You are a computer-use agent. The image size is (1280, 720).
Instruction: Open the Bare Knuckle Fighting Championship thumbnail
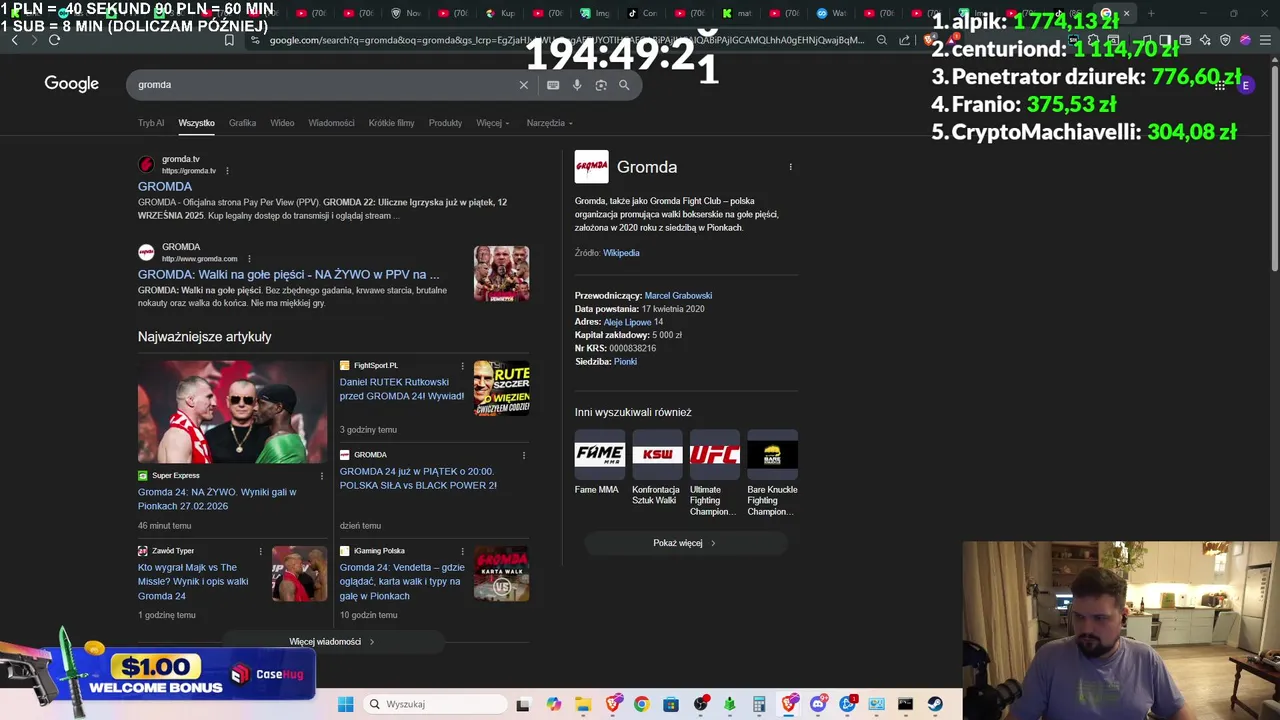[x=772, y=455]
